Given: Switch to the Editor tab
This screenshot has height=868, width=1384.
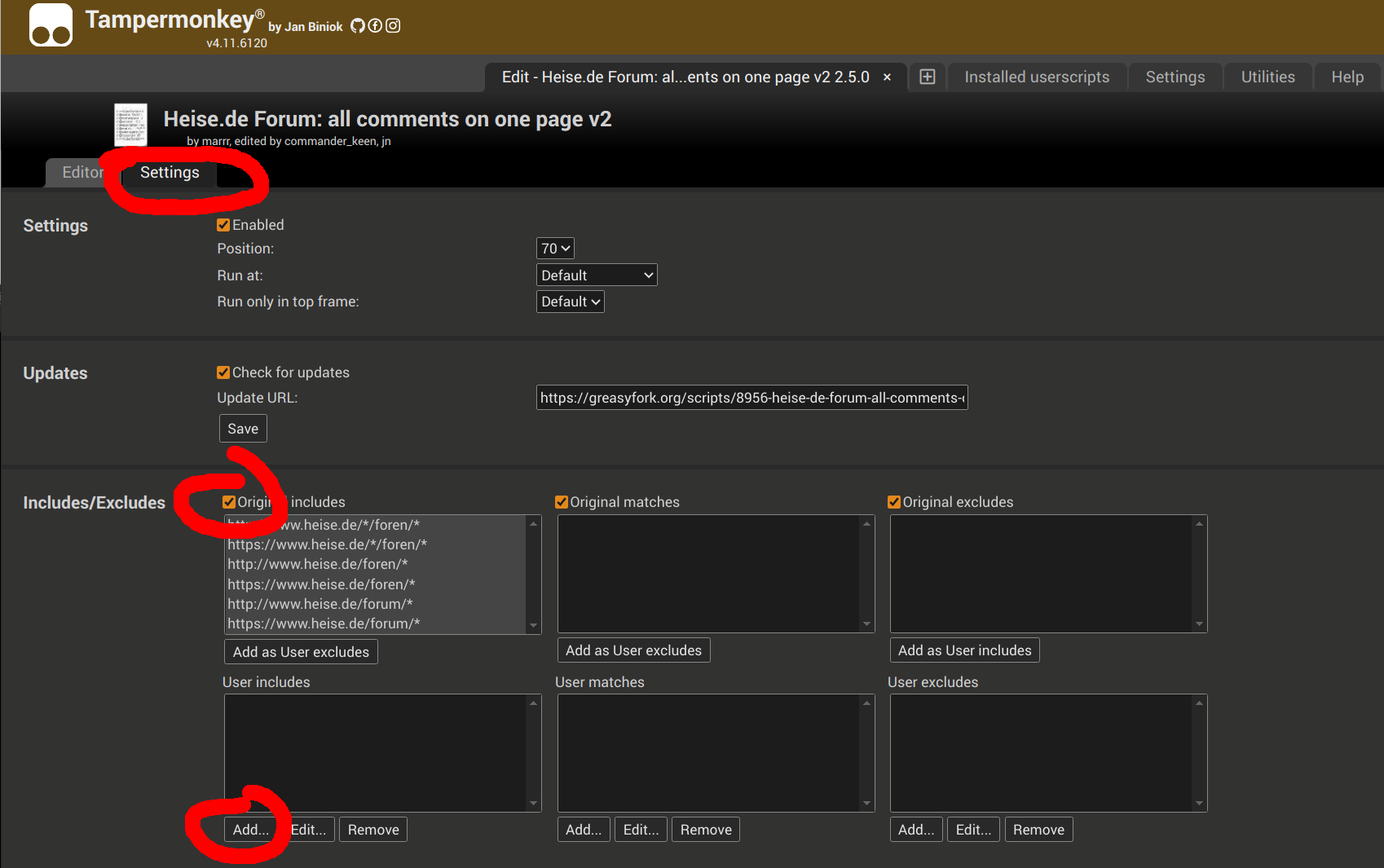Looking at the screenshot, I should [x=82, y=172].
